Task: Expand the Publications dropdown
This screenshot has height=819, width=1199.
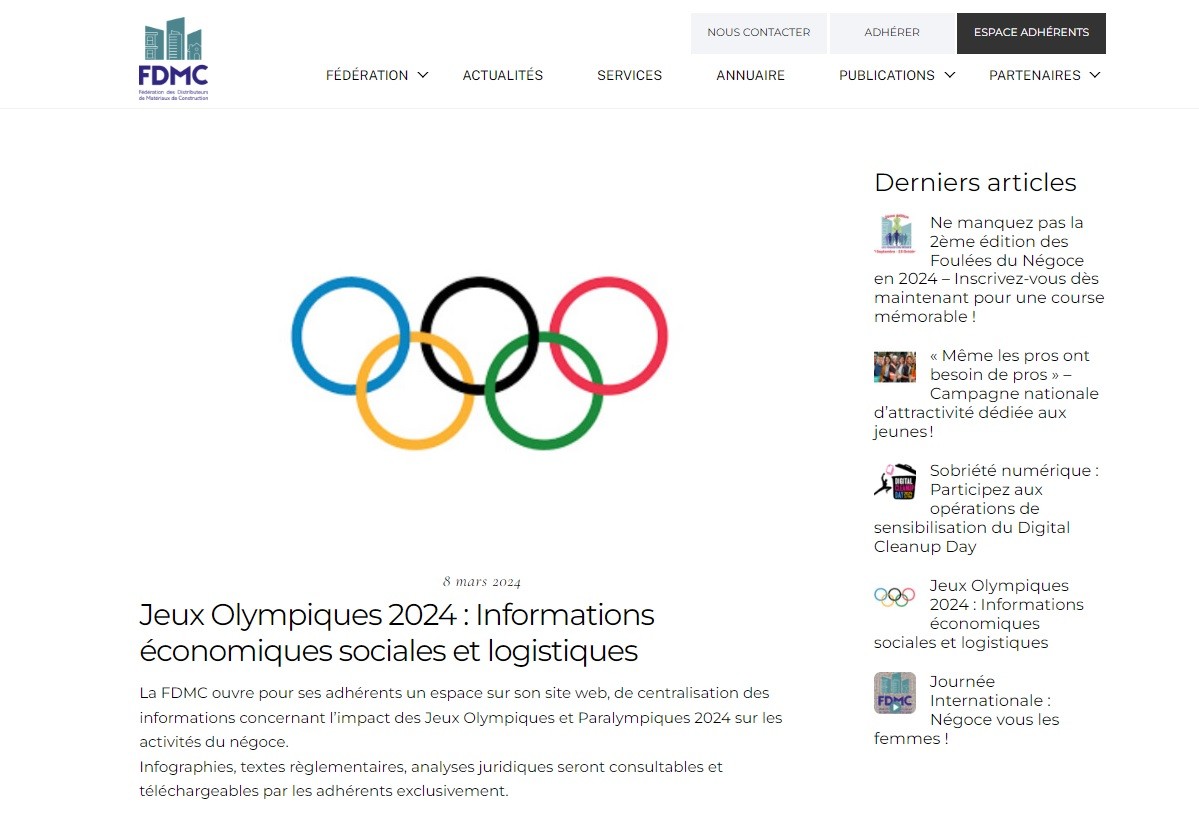Action: point(887,75)
